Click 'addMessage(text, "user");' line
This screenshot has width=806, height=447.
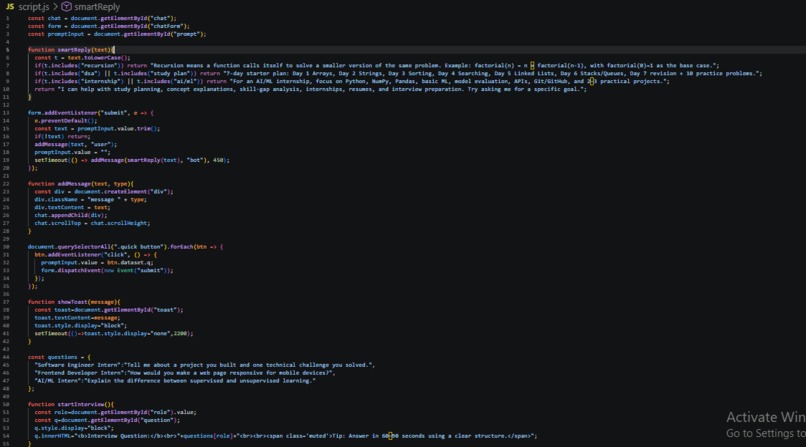[x=76, y=144]
